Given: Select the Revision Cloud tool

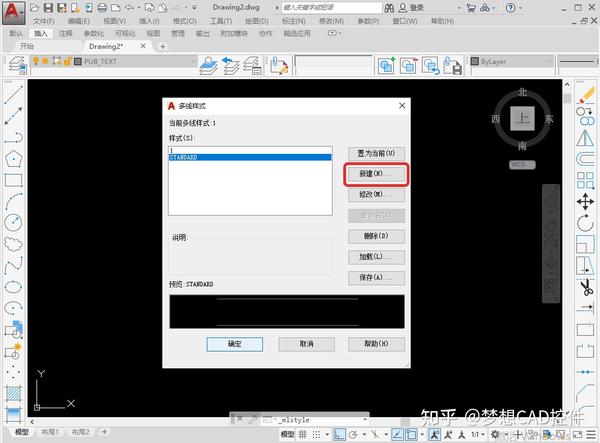Looking at the screenshot, I should (x=13, y=244).
